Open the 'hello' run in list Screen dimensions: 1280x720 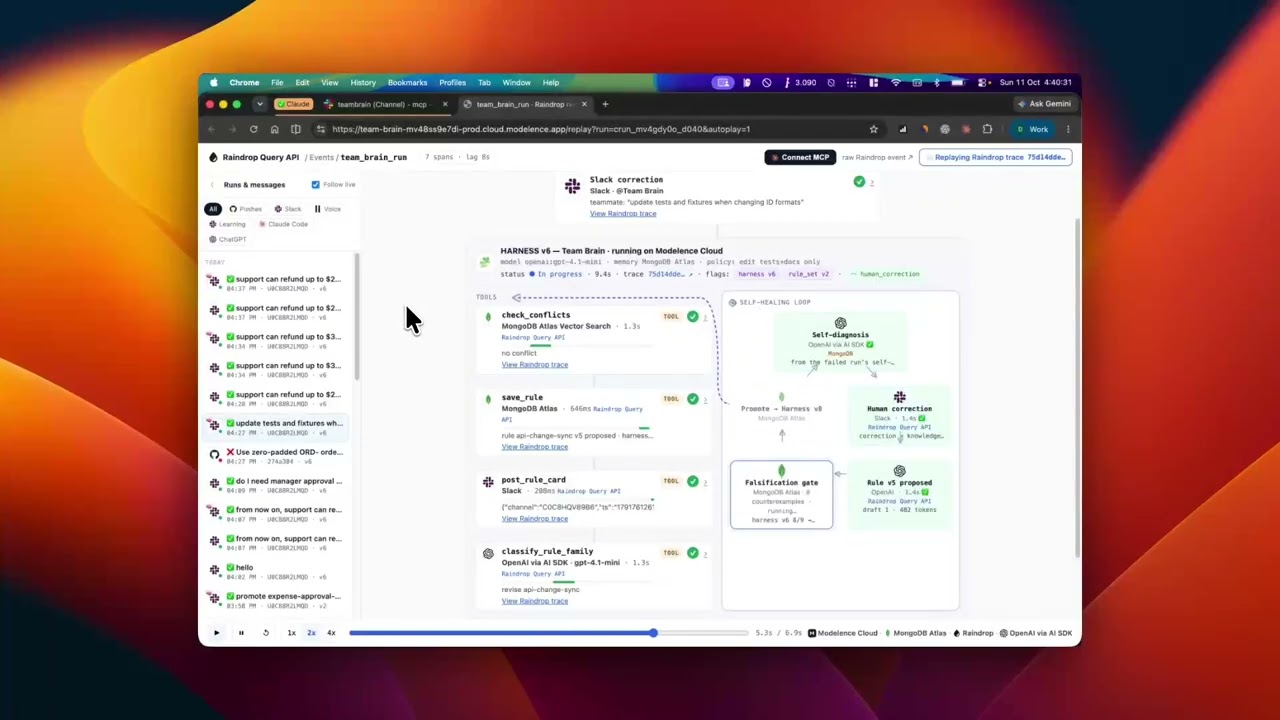point(276,572)
